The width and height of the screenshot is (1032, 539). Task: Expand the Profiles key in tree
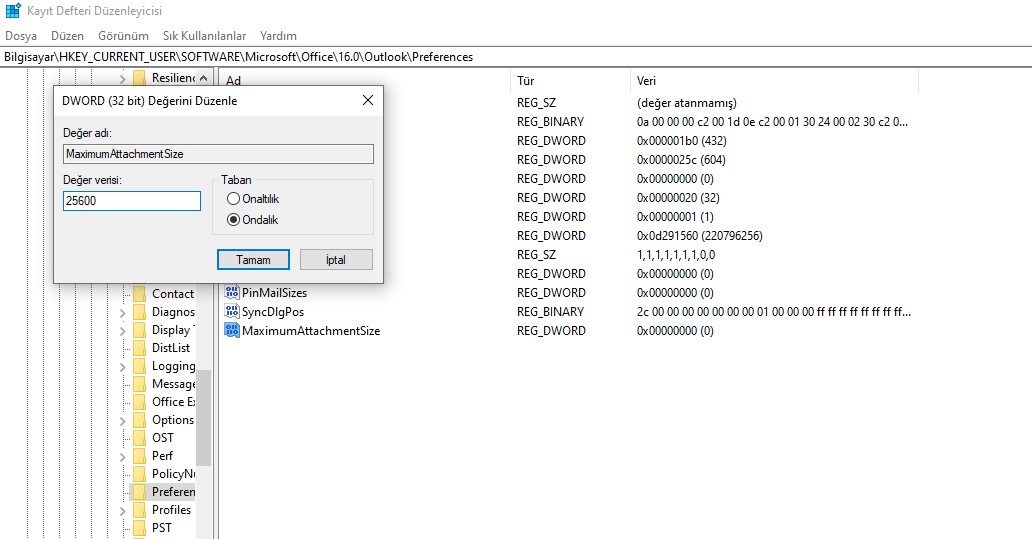(122, 510)
